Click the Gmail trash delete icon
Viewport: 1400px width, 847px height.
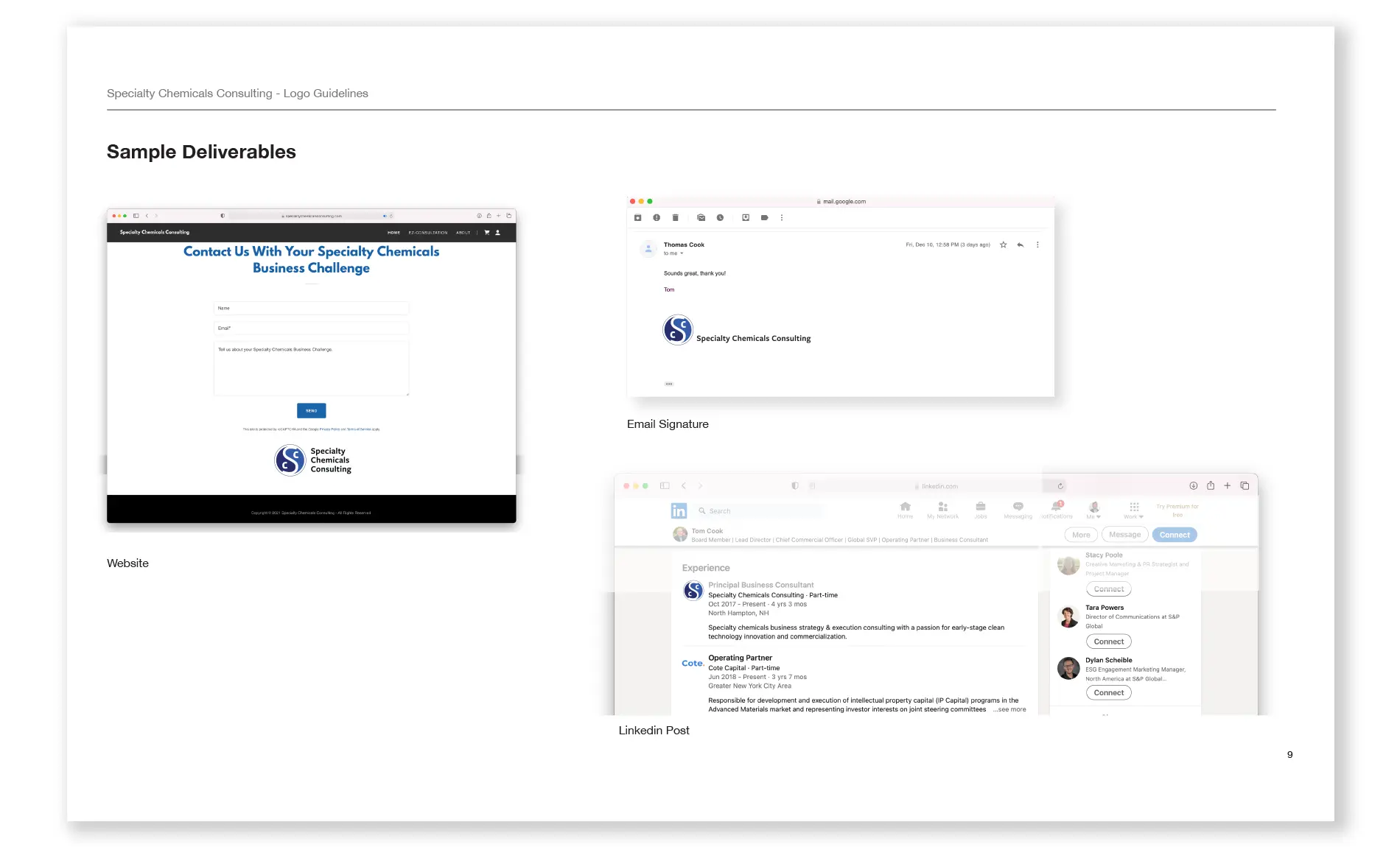coord(676,218)
